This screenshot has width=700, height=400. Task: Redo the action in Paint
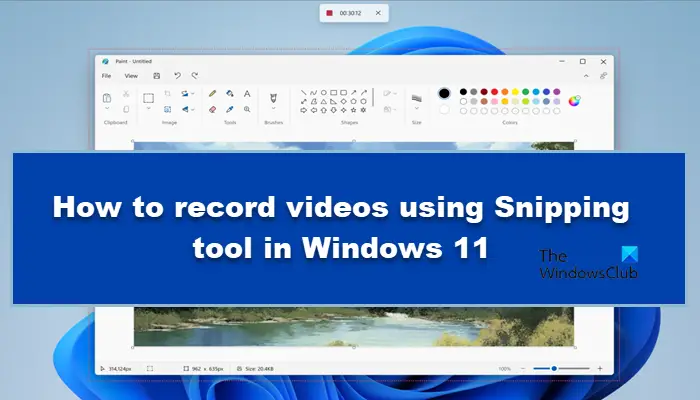pyautogui.click(x=195, y=76)
